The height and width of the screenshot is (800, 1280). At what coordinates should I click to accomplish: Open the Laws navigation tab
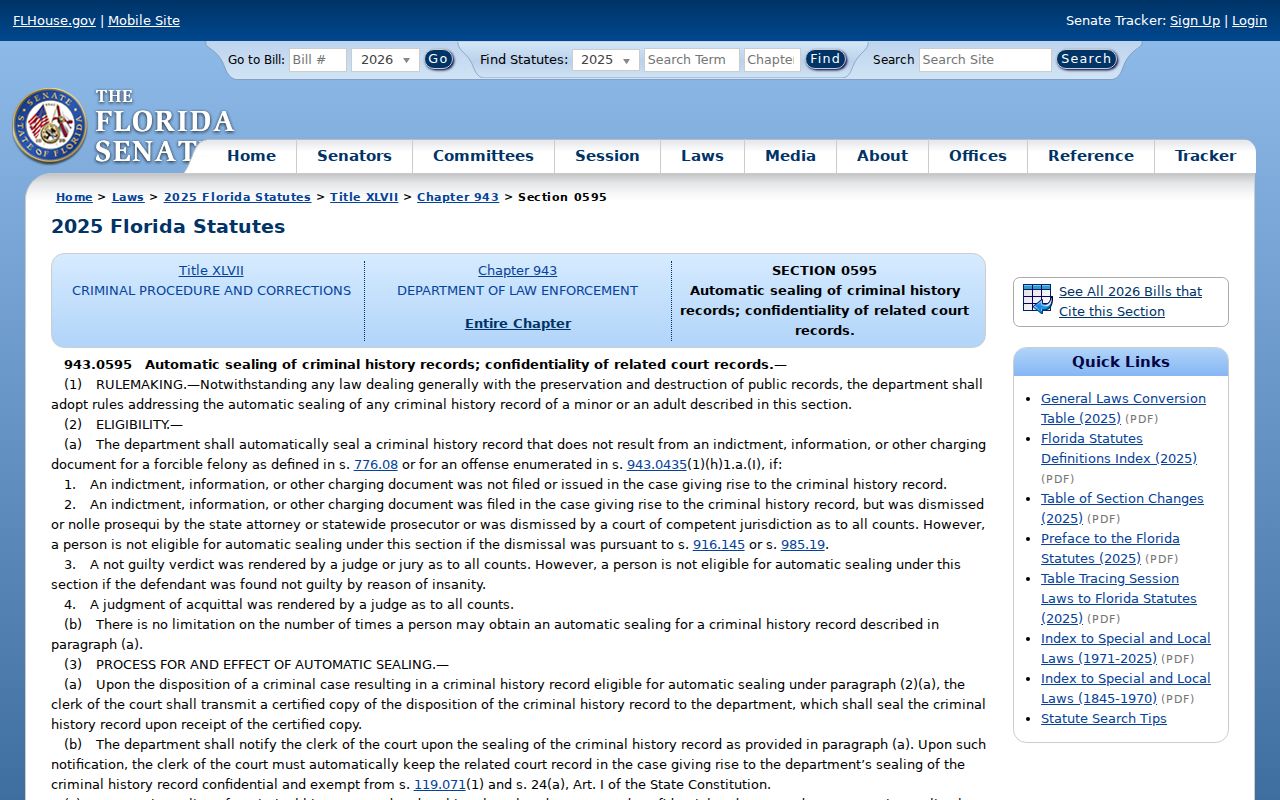pos(702,156)
